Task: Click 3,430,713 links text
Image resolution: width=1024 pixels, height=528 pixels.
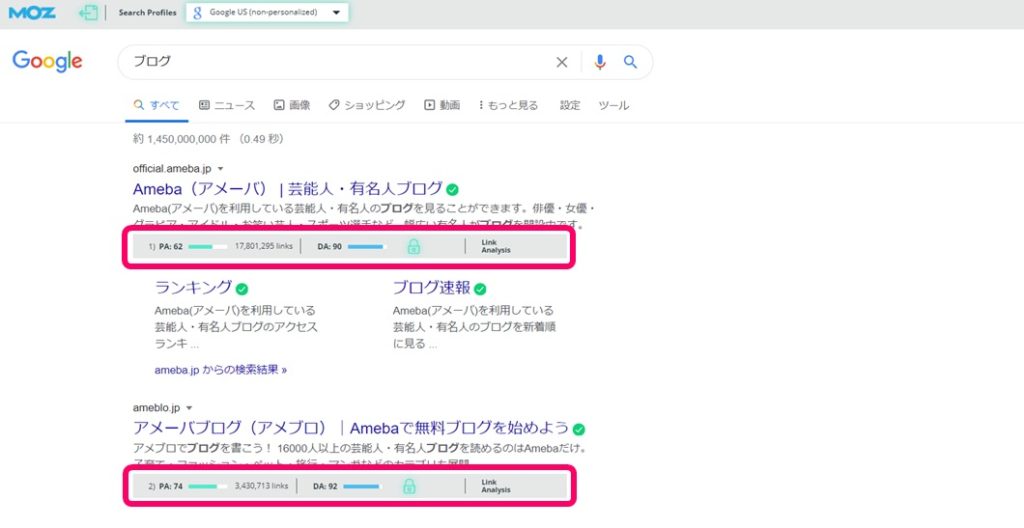Action: point(261,486)
